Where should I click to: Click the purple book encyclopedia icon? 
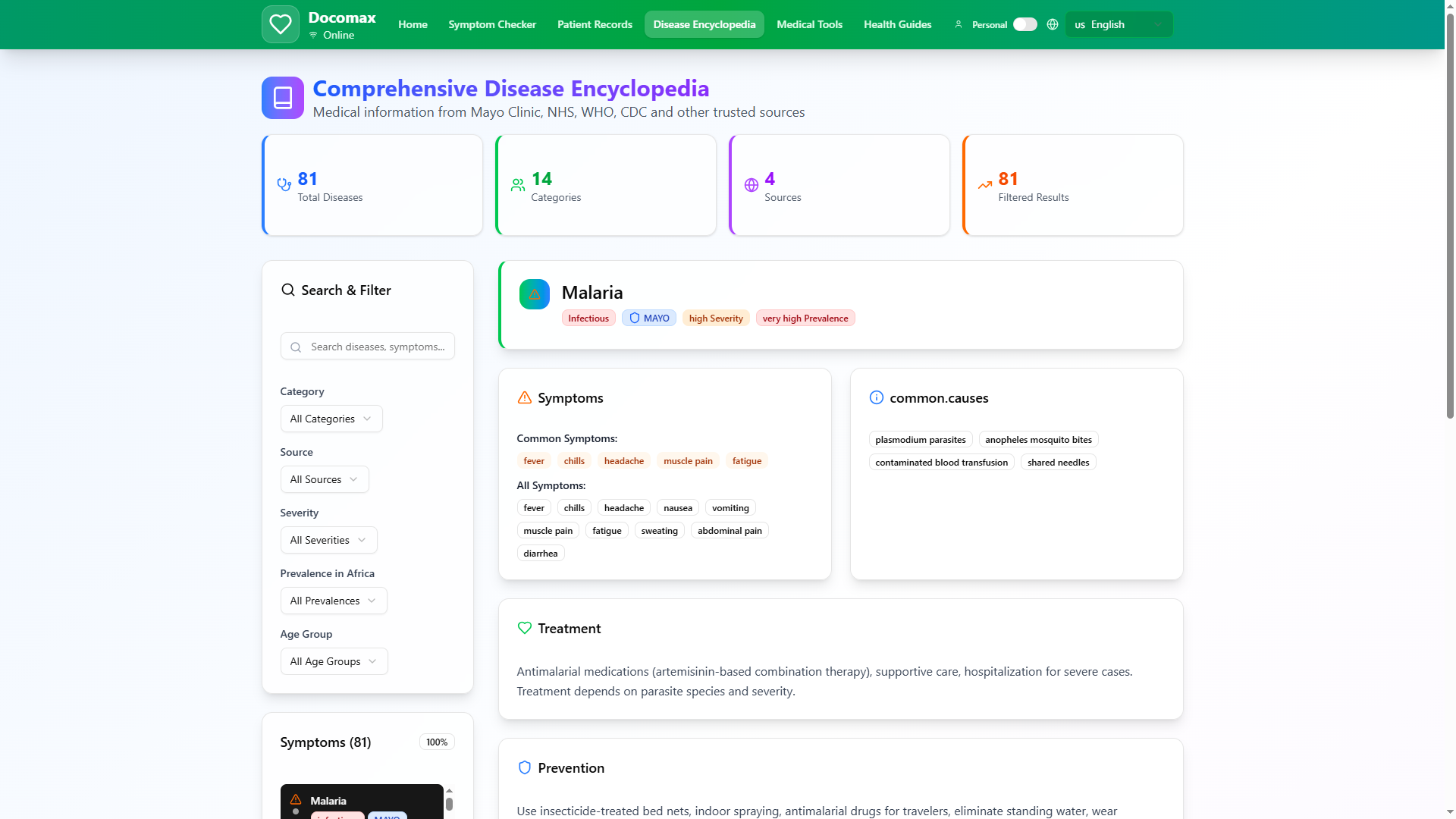pos(282,98)
